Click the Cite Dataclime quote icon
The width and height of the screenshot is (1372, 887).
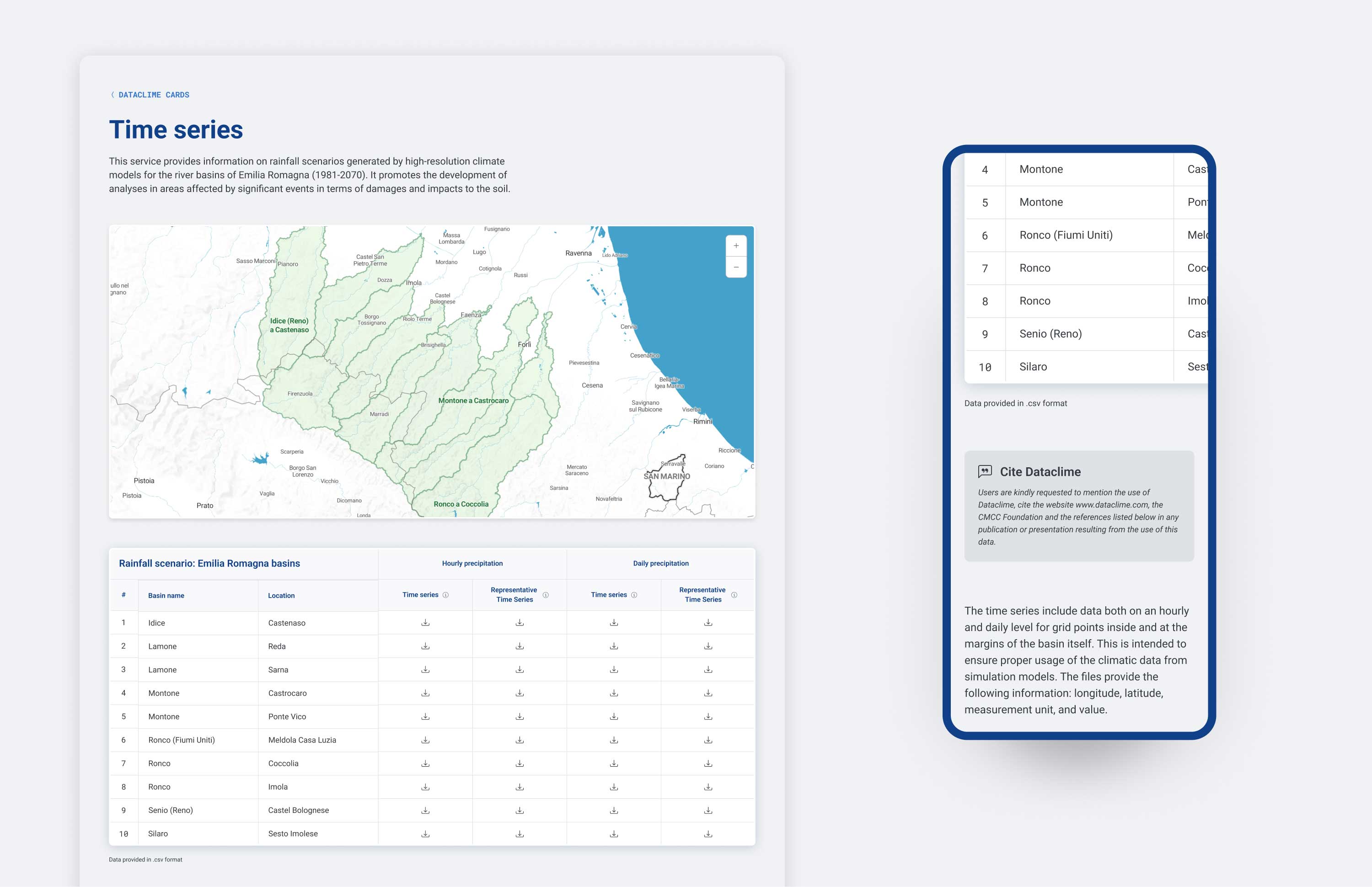pyautogui.click(x=984, y=471)
